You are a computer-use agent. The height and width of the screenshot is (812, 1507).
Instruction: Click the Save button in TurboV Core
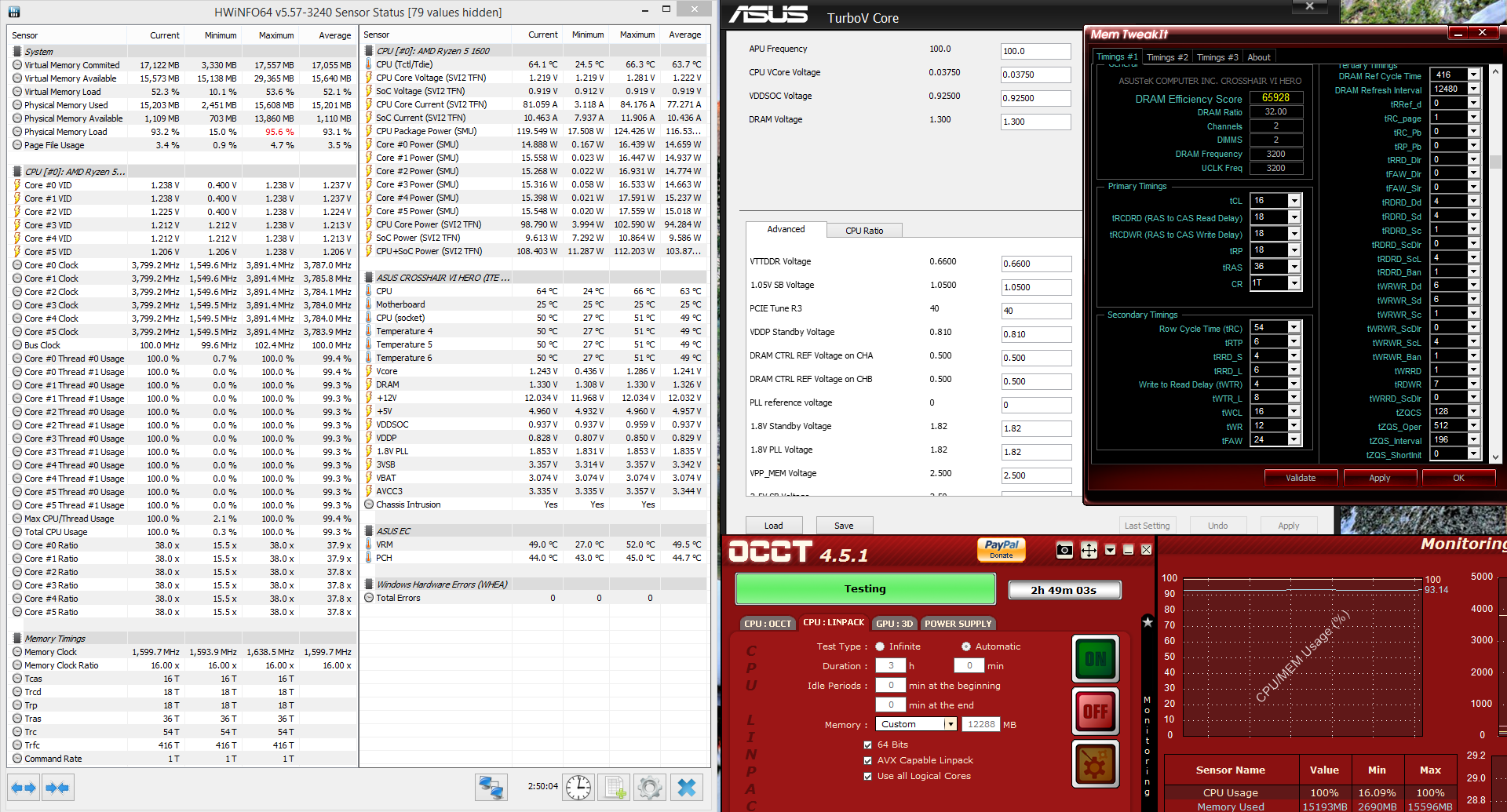pyautogui.click(x=845, y=526)
